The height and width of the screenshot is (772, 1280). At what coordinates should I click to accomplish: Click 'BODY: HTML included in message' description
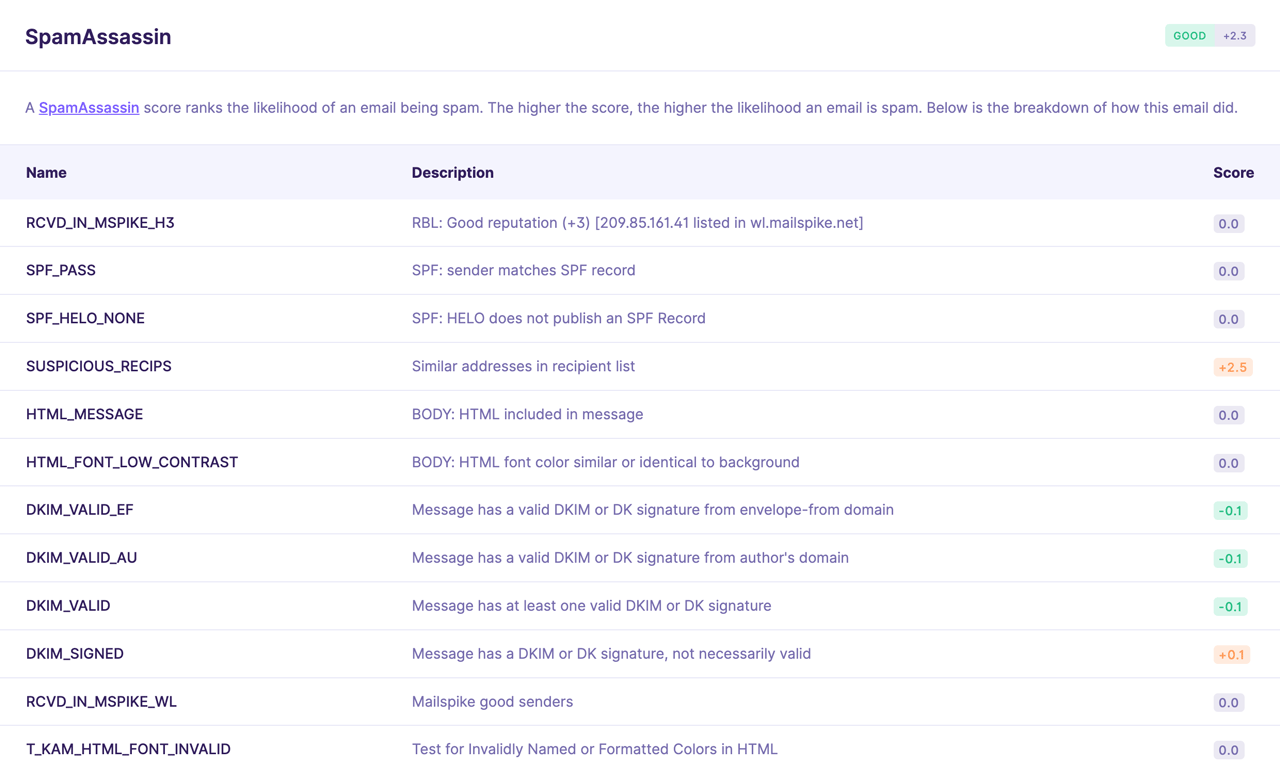coord(528,414)
